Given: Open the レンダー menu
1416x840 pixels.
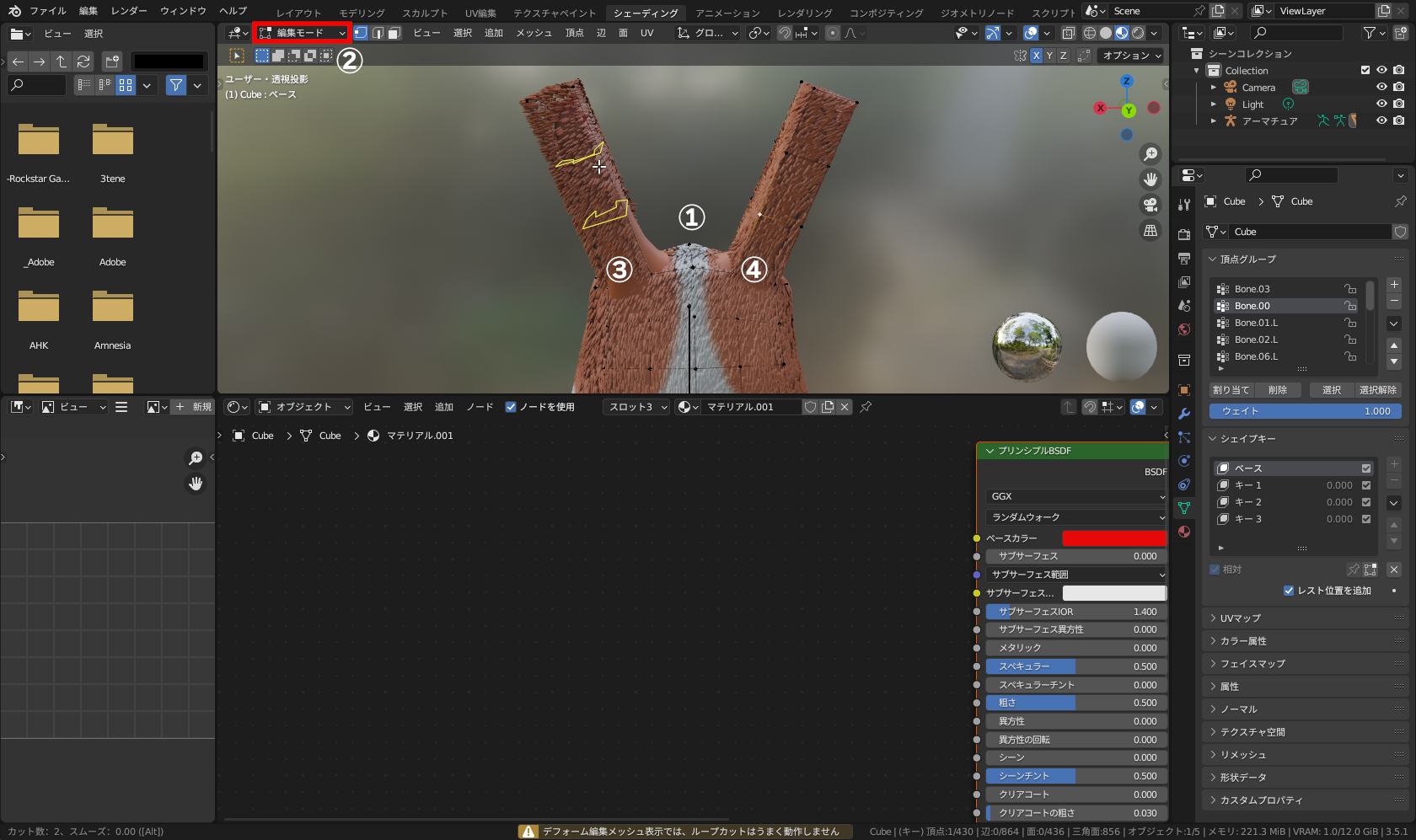Looking at the screenshot, I should pos(129,11).
